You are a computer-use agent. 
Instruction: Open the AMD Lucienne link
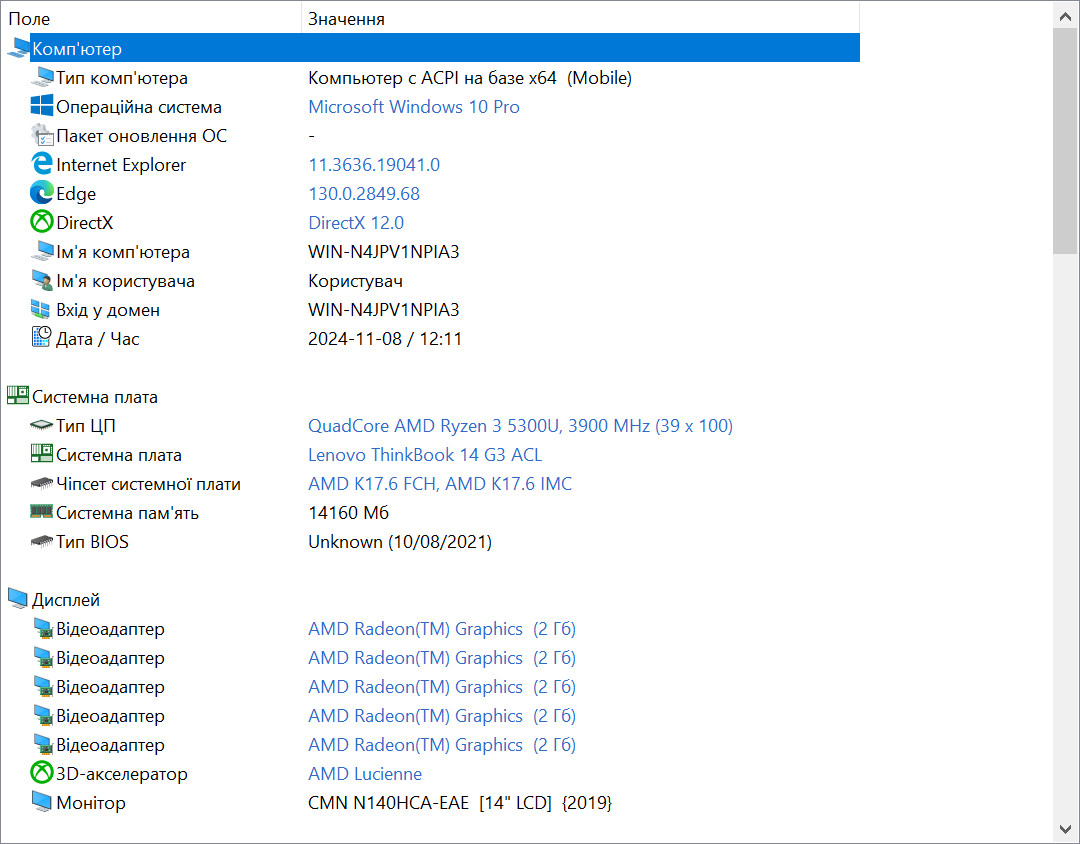[x=364, y=774]
